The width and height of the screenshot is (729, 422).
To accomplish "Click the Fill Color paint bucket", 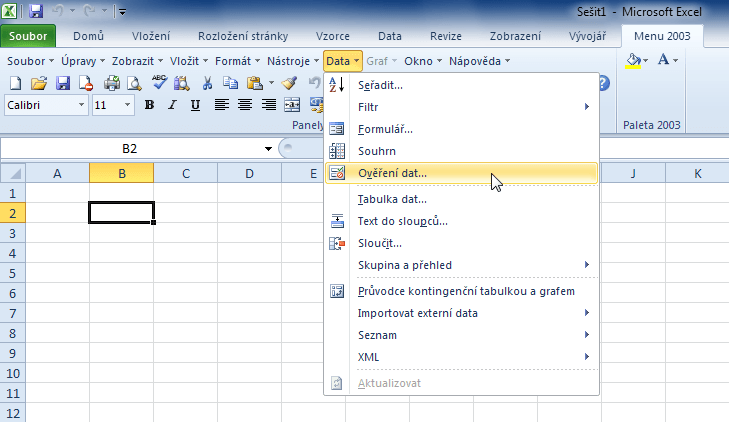I will pos(633,60).
